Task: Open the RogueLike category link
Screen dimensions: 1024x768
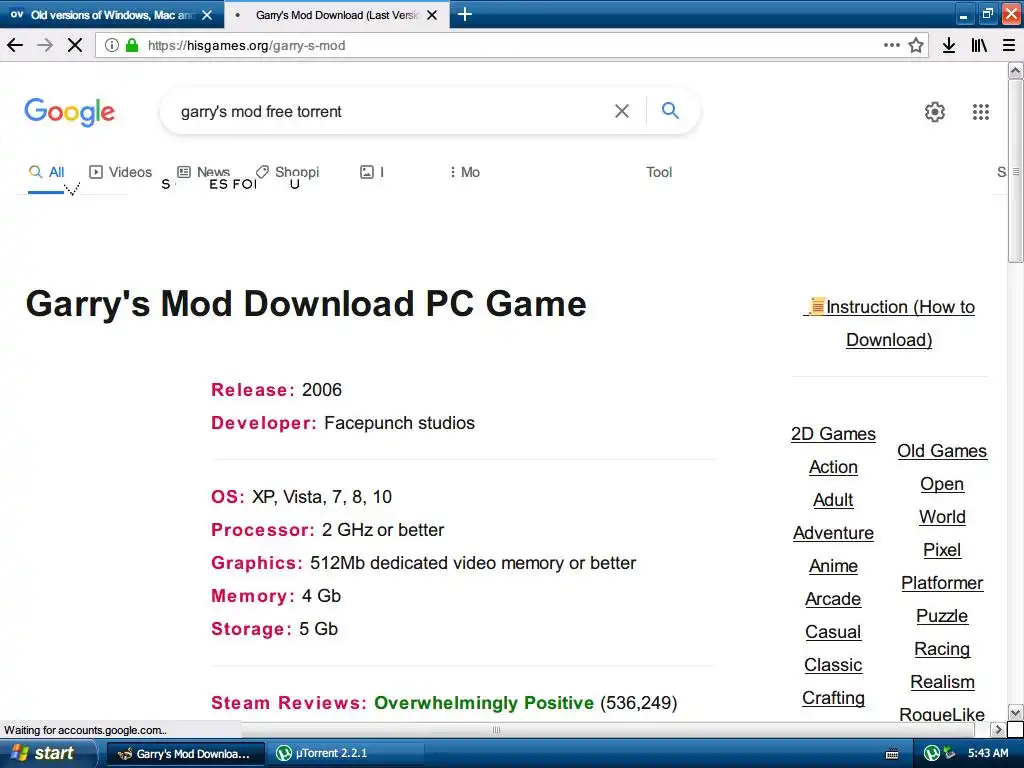Action: click(x=942, y=714)
